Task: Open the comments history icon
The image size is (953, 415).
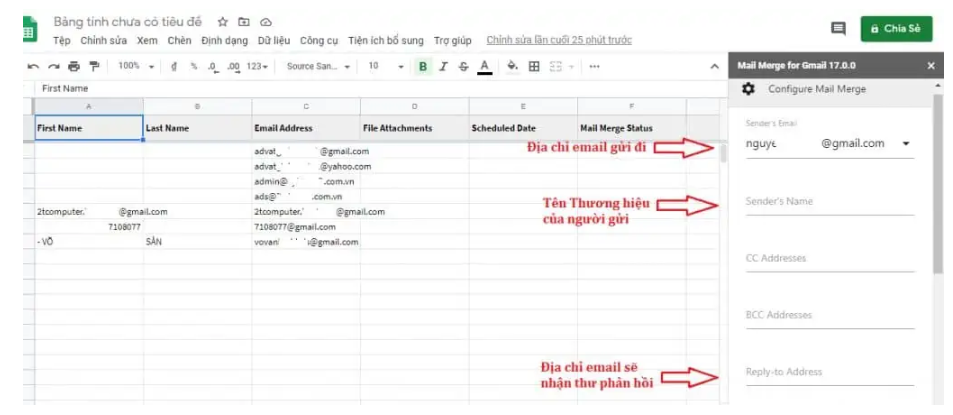Action: pos(838,29)
